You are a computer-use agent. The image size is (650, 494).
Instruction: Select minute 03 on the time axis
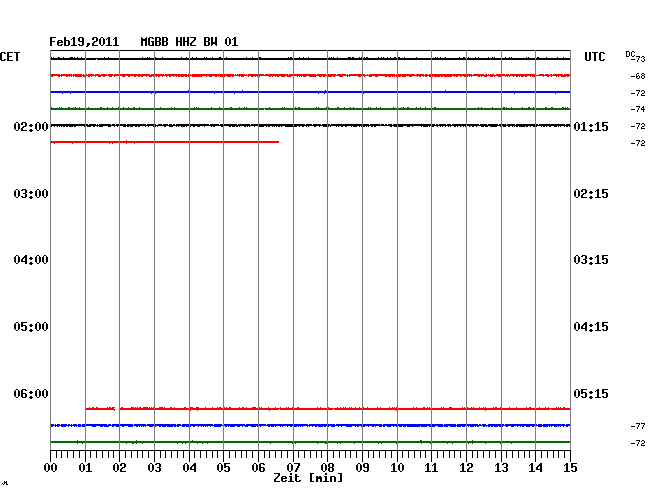point(154,468)
